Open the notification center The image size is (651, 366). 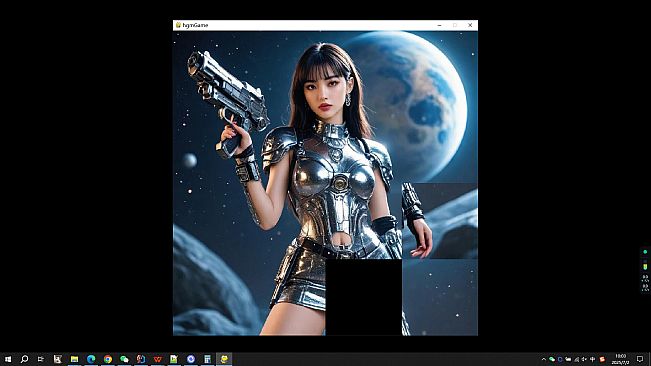[x=640, y=359]
